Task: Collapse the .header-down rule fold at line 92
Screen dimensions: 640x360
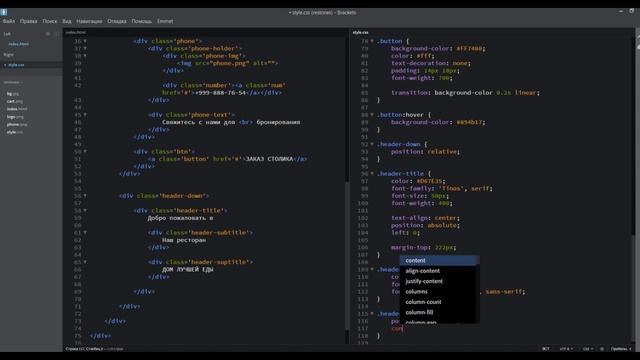Action: click(372, 144)
